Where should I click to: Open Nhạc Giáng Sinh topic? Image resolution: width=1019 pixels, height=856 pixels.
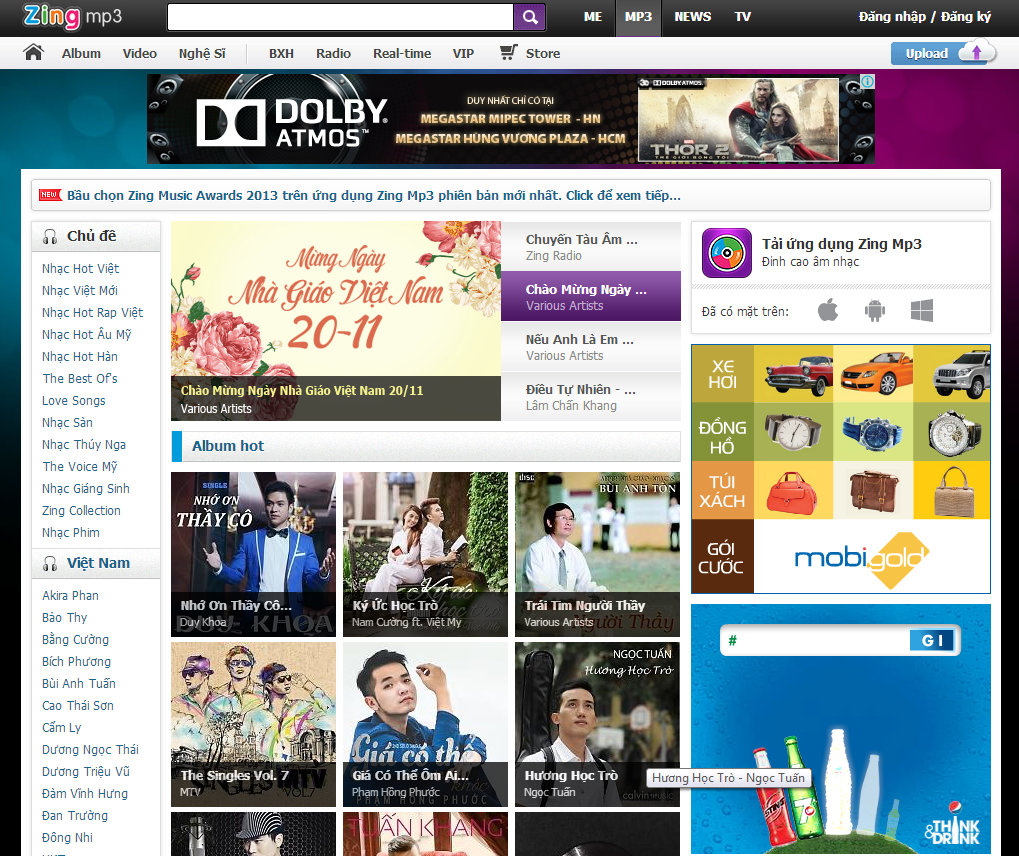coord(86,489)
